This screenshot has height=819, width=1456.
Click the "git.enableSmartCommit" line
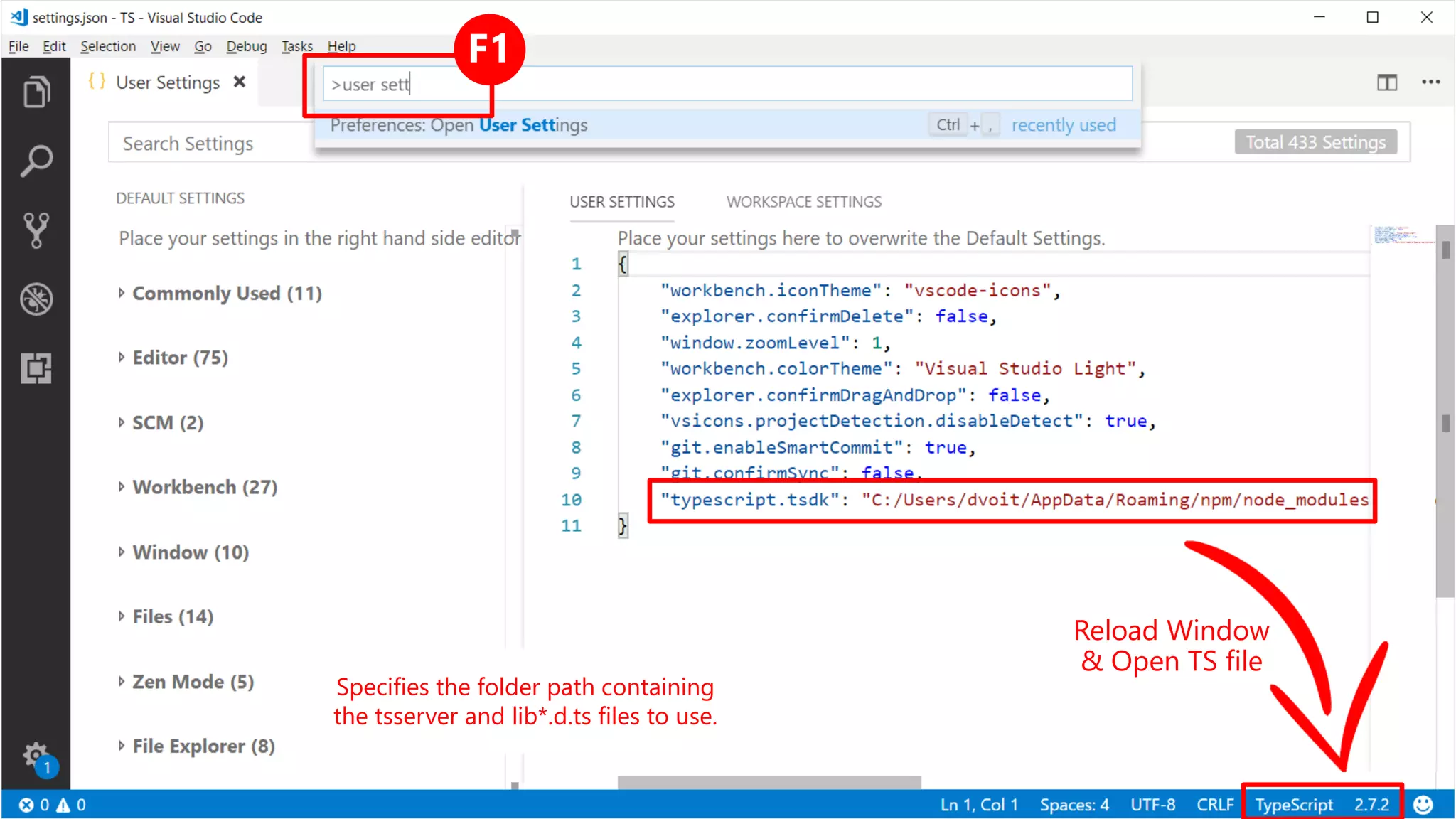coord(818,448)
